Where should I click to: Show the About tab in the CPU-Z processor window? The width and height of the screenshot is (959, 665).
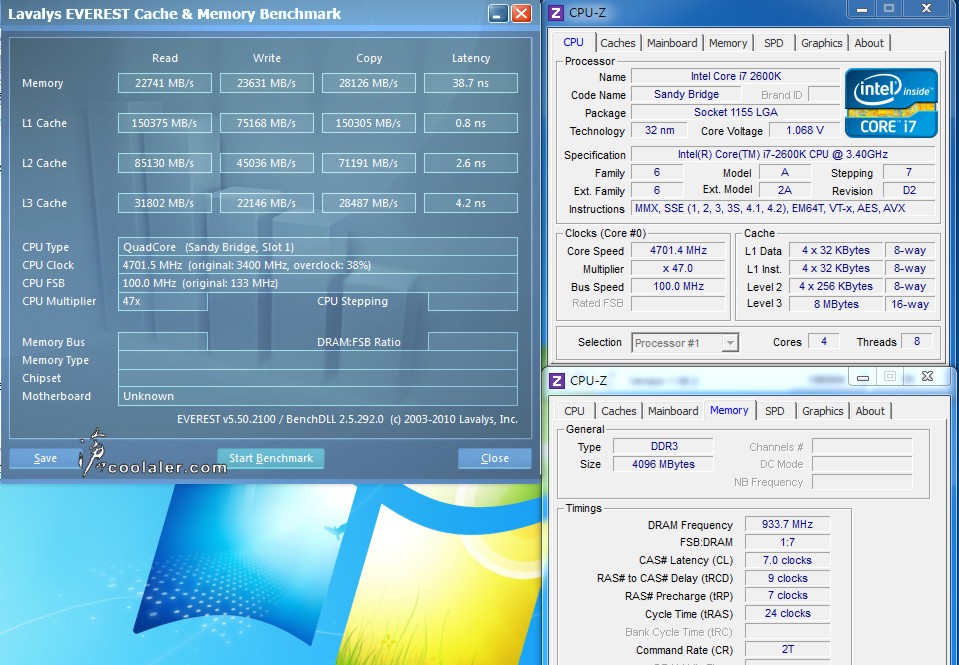tap(869, 43)
